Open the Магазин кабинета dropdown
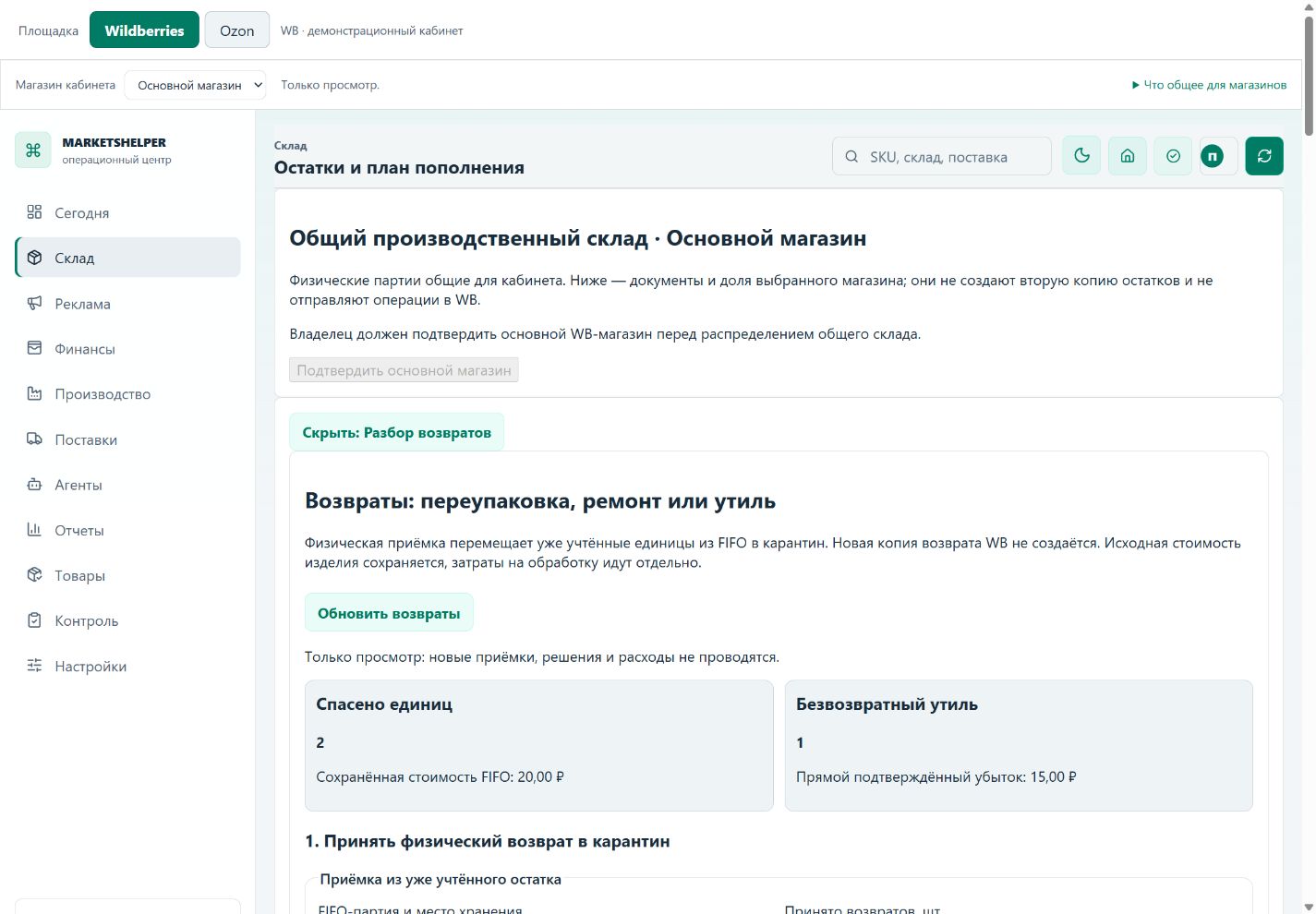The image size is (1316, 914). tap(195, 85)
